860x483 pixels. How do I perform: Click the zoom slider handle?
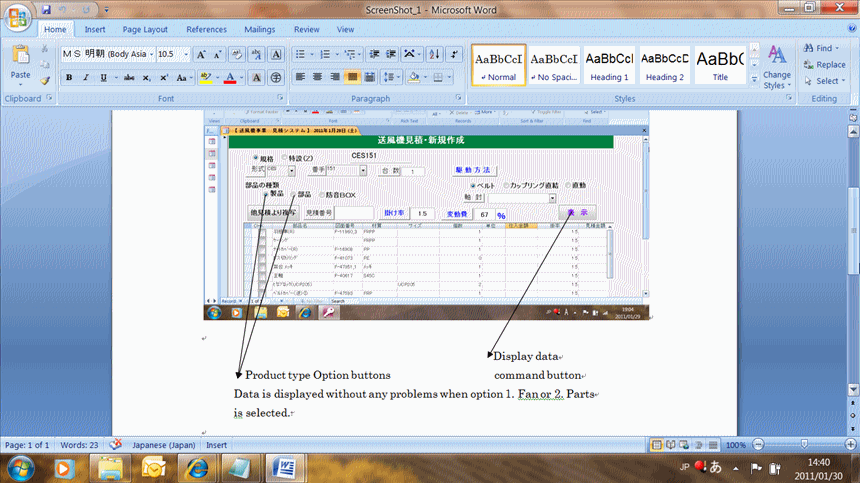[804, 445]
